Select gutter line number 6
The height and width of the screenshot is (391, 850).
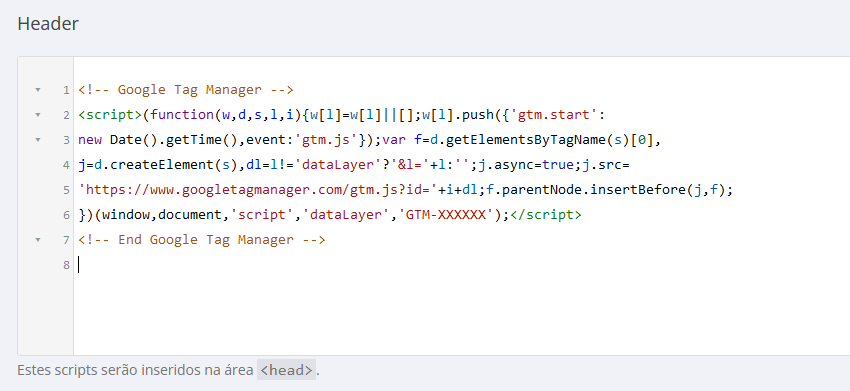66,215
